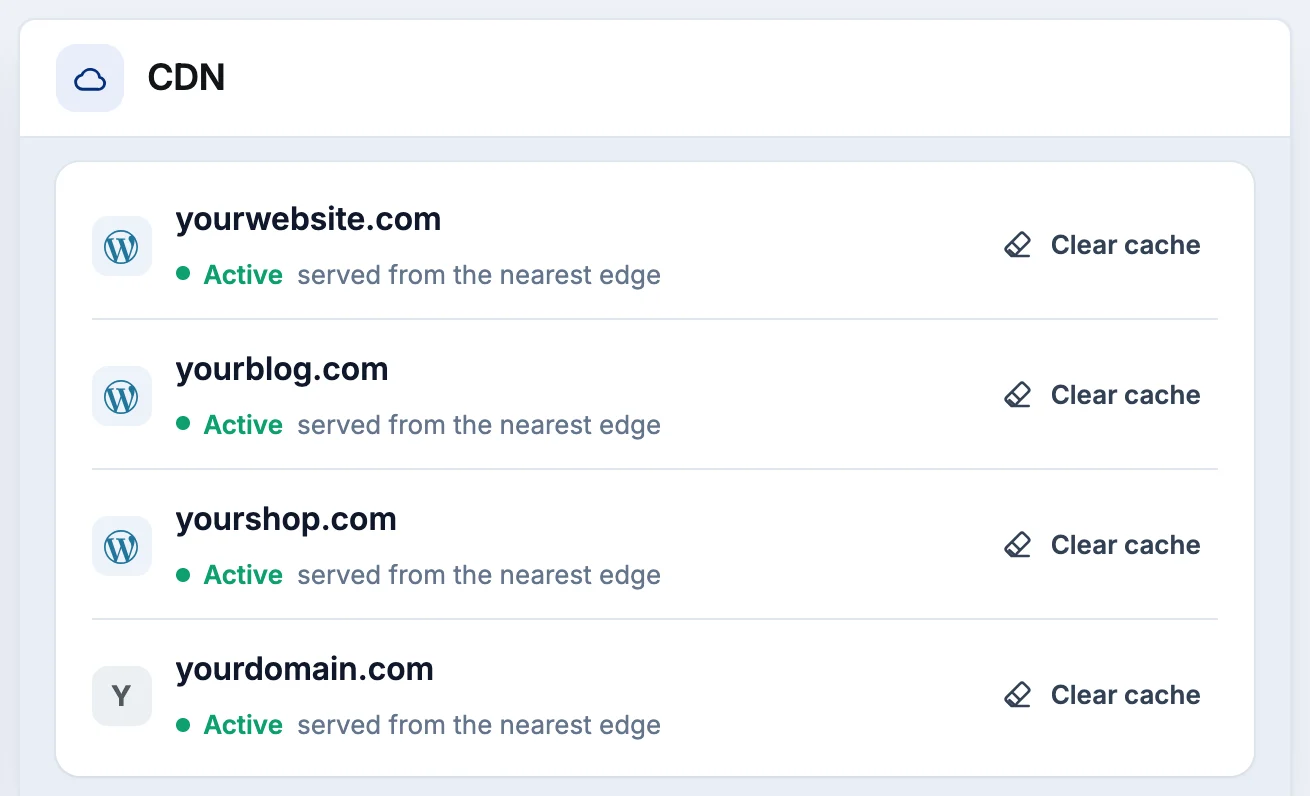Click the Active status of yourwebsite.com
This screenshot has height=796, width=1310.
(x=243, y=275)
